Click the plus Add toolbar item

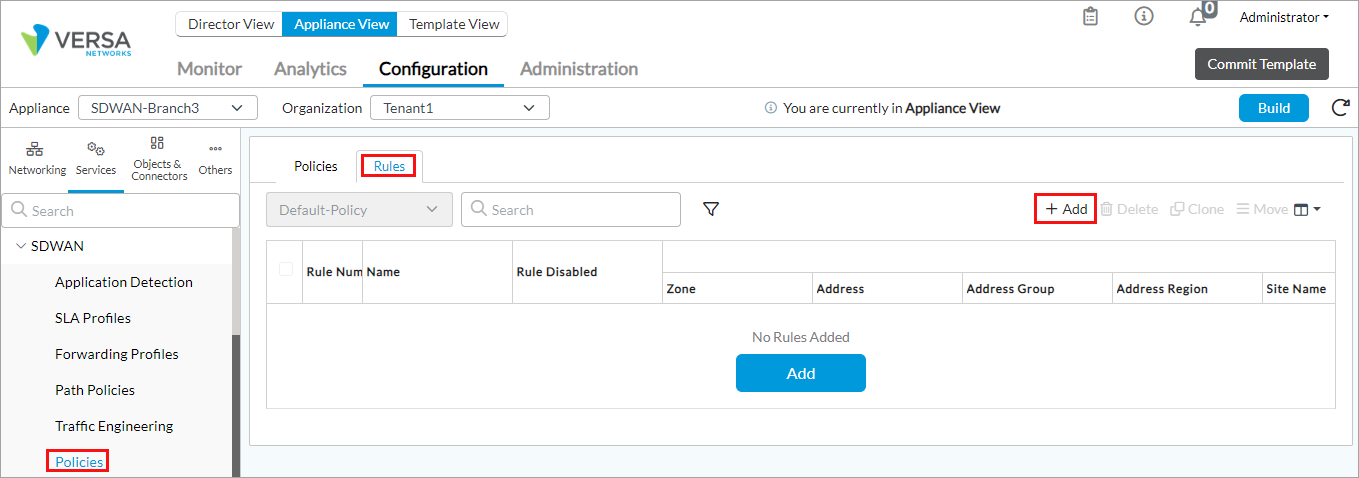pyautogui.click(x=1066, y=209)
